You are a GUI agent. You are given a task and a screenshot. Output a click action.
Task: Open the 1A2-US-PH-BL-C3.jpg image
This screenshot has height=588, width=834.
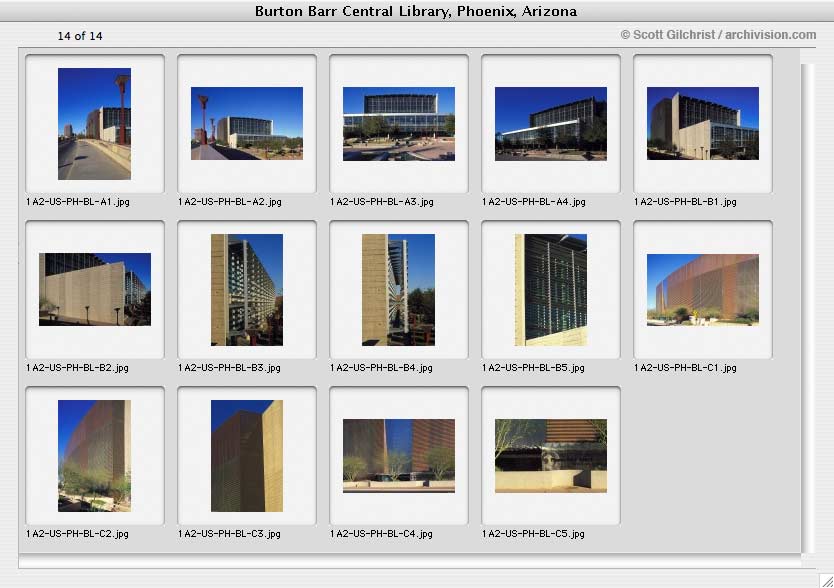(x=247, y=456)
